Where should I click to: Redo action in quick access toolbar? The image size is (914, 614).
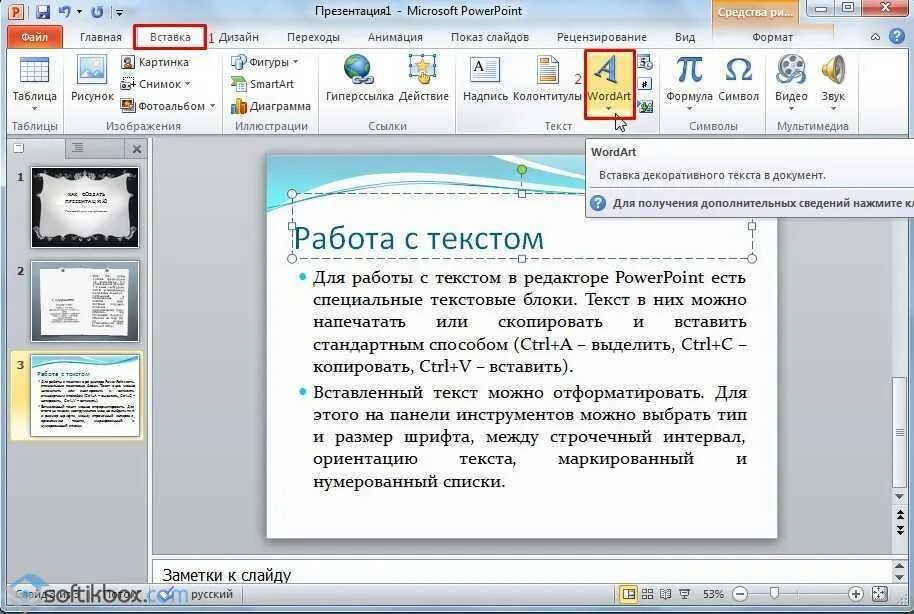97,11
